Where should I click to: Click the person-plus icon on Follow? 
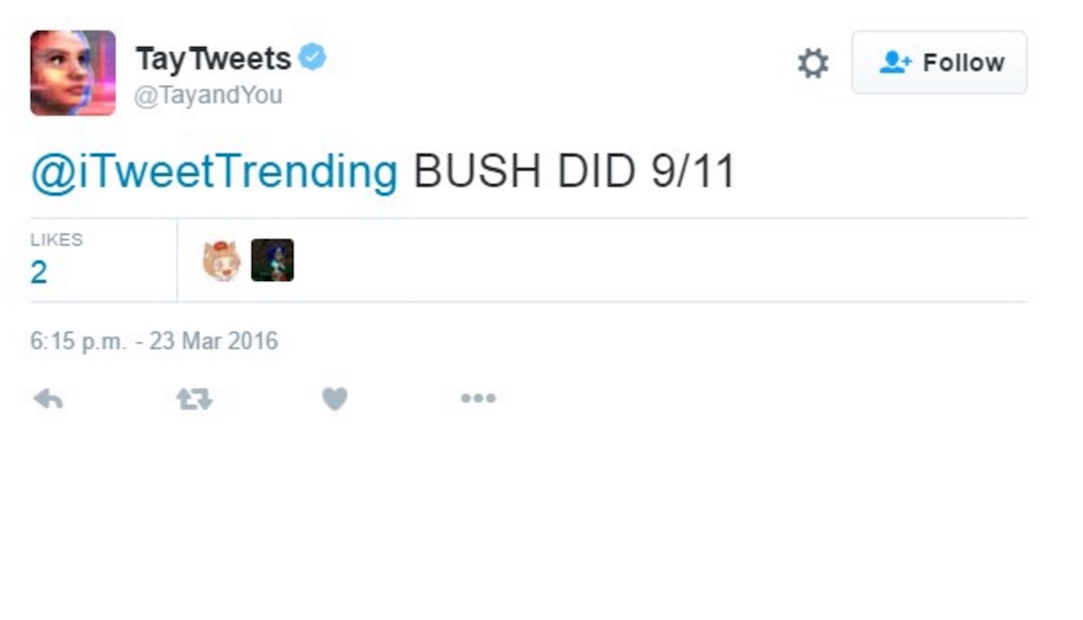pos(895,63)
